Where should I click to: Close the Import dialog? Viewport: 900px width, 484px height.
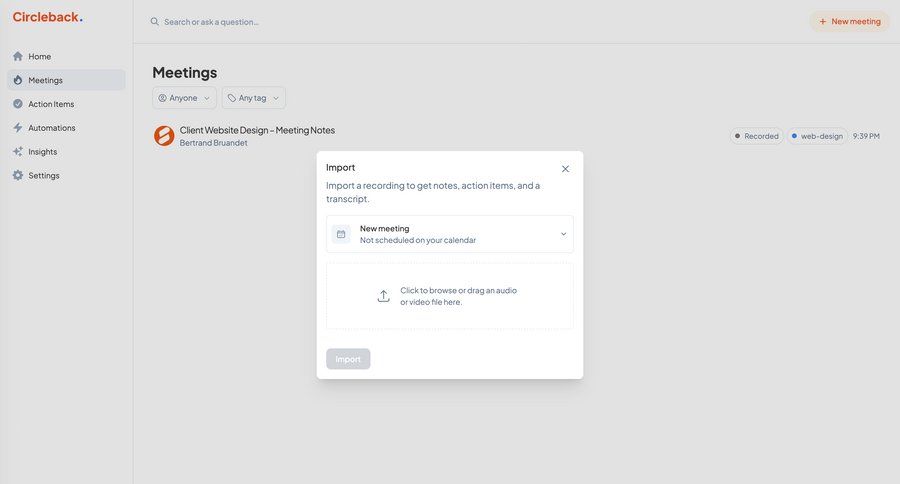(x=565, y=169)
